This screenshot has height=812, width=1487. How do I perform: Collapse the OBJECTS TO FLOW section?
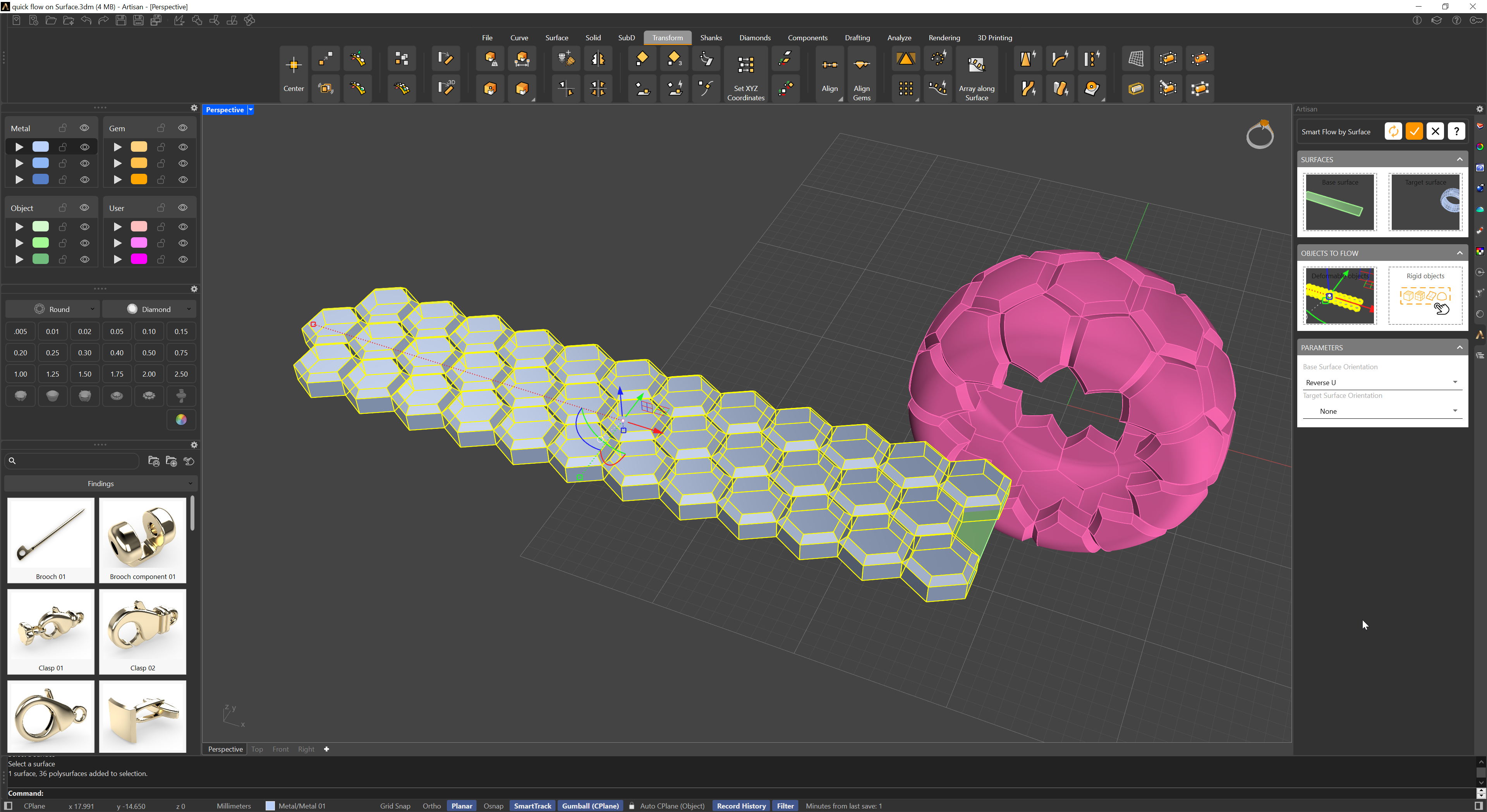(x=1460, y=254)
